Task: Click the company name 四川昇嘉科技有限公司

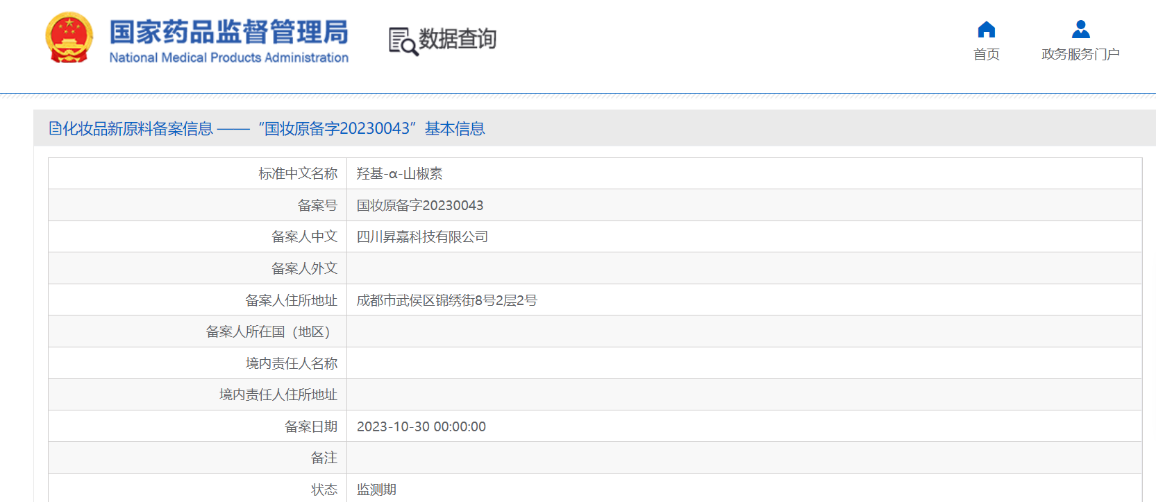Action: coord(422,237)
